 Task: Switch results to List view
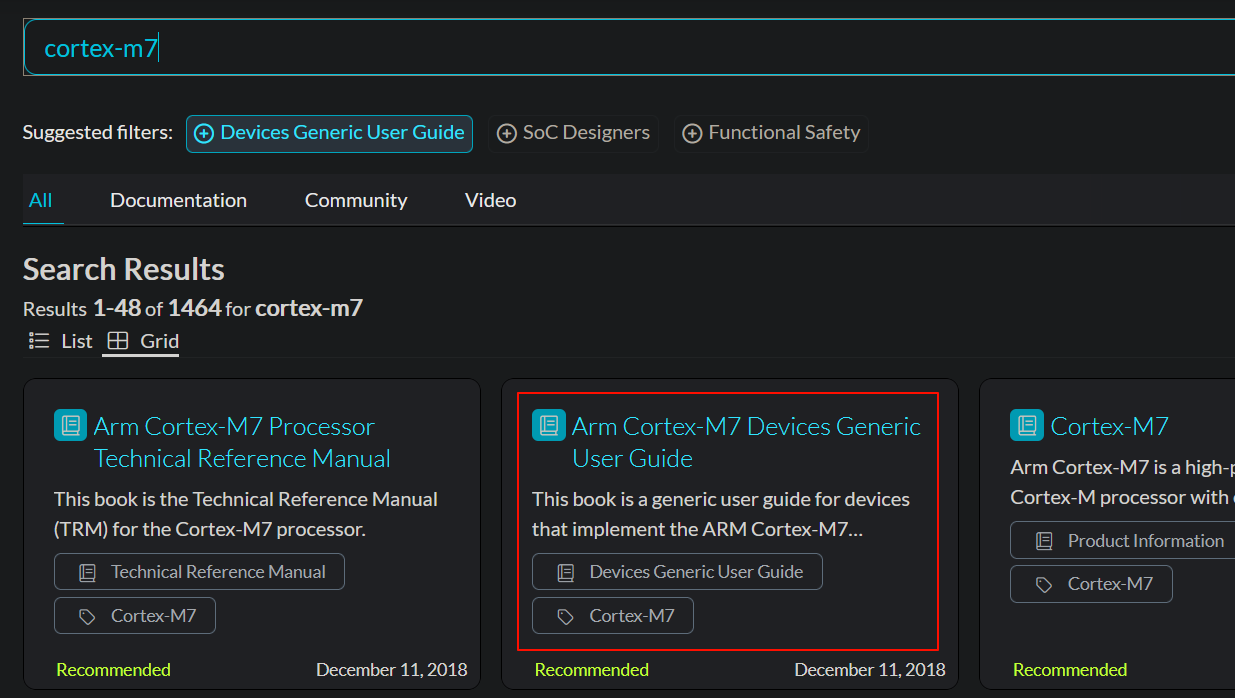click(61, 341)
